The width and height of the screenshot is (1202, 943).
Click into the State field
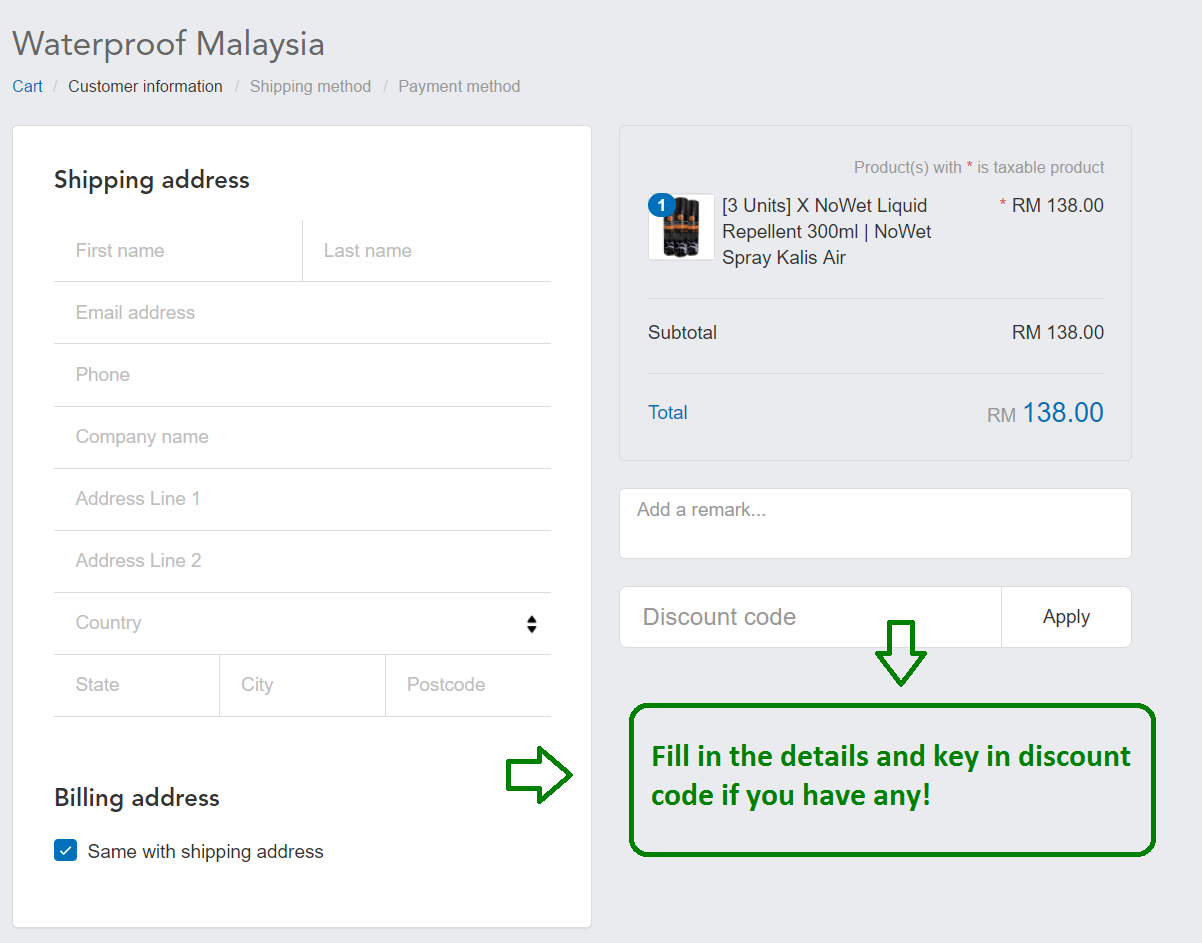tap(136, 685)
